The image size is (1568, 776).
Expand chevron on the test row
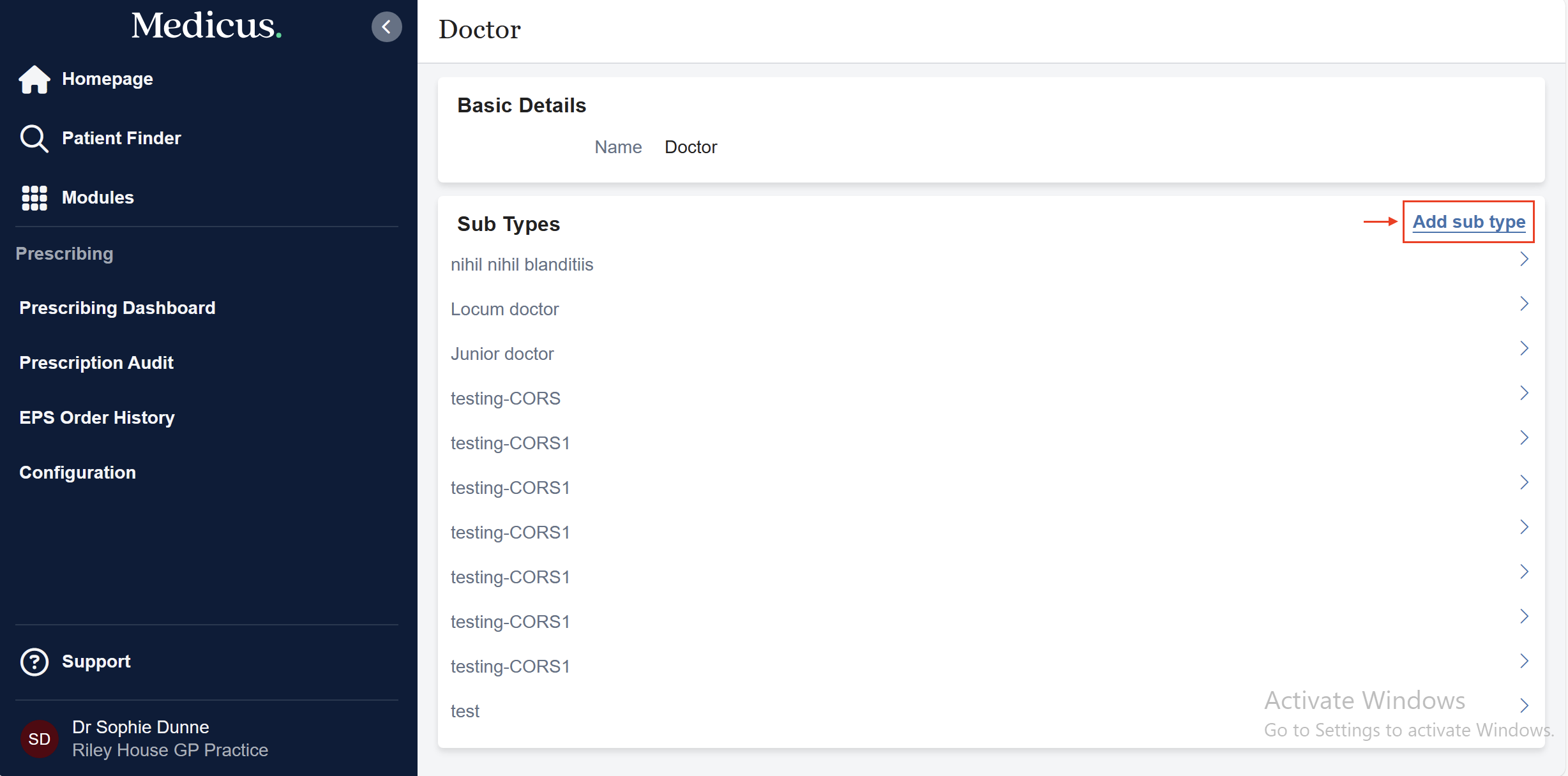[x=1525, y=706]
